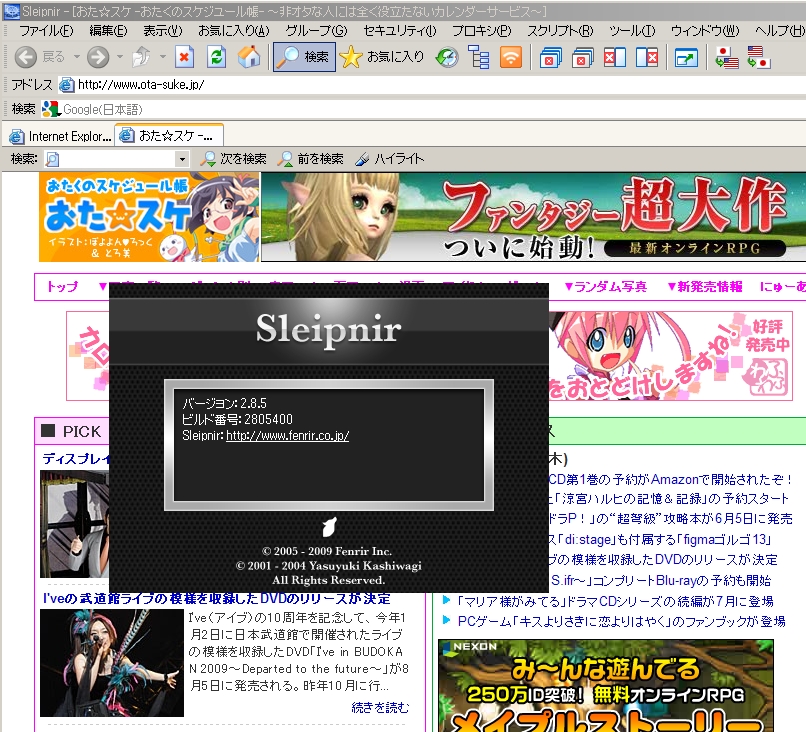Click the I've concert singer thumbnail
Screen dimensions: 806x732
click(112, 663)
